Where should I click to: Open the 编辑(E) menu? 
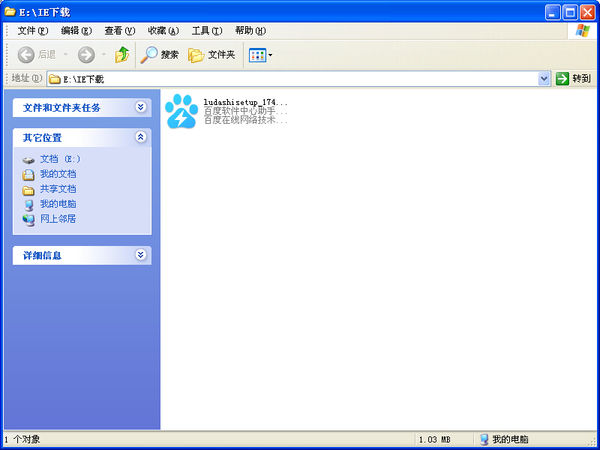tap(76, 31)
